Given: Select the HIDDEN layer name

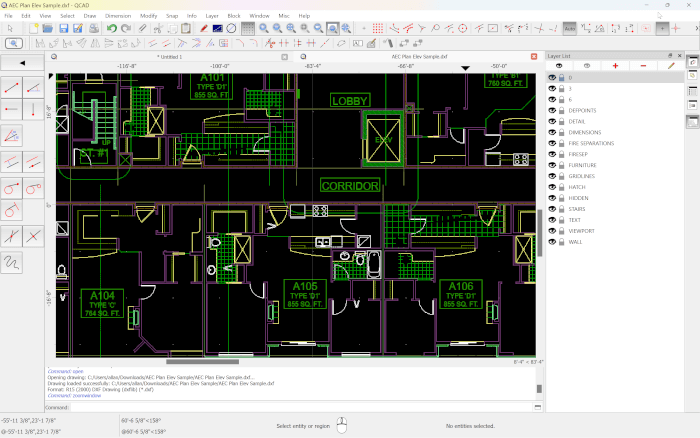Looking at the screenshot, I should pyautogui.click(x=578, y=198).
